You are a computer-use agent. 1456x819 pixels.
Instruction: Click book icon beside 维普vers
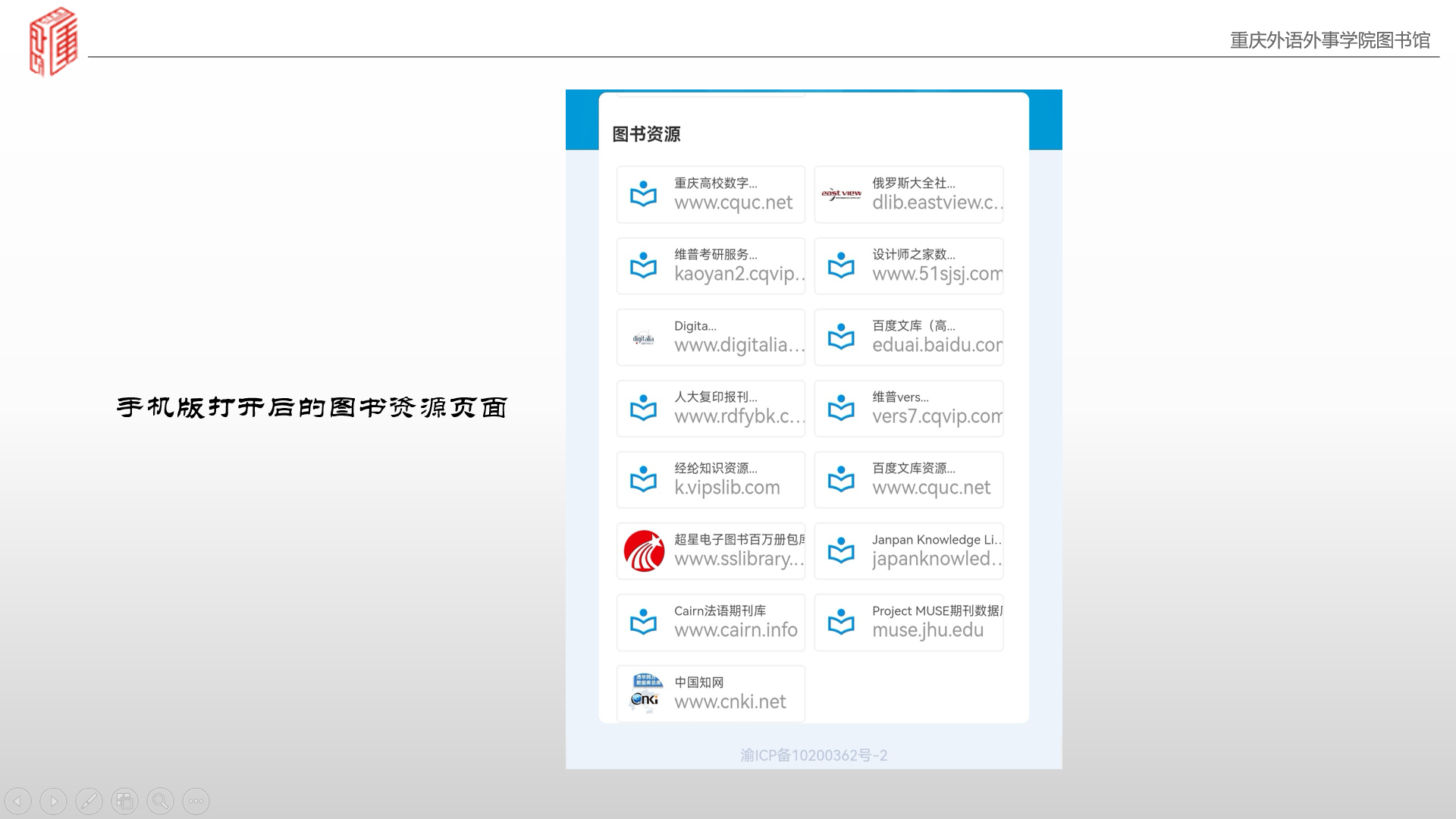pyautogui.click(x=841, y=408)
